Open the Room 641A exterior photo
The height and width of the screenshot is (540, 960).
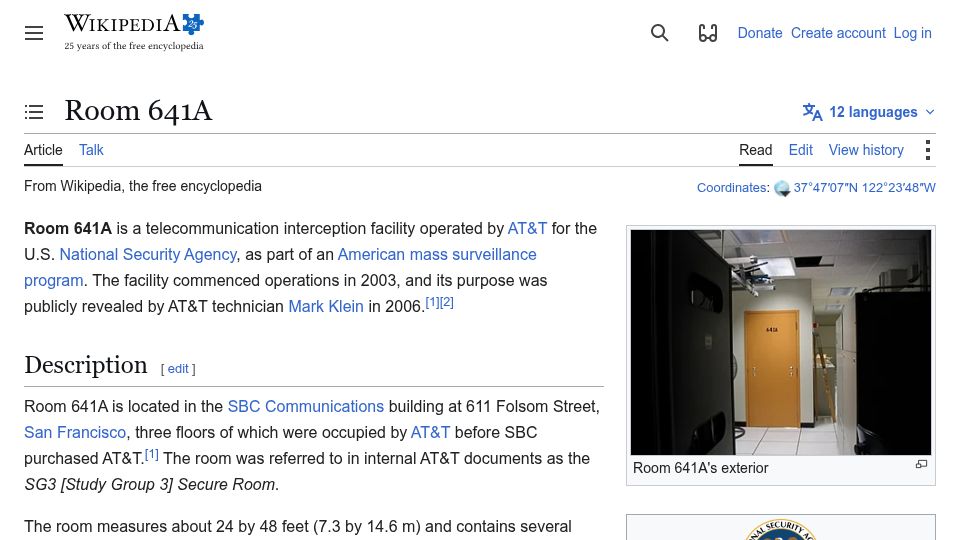(781, 342)
